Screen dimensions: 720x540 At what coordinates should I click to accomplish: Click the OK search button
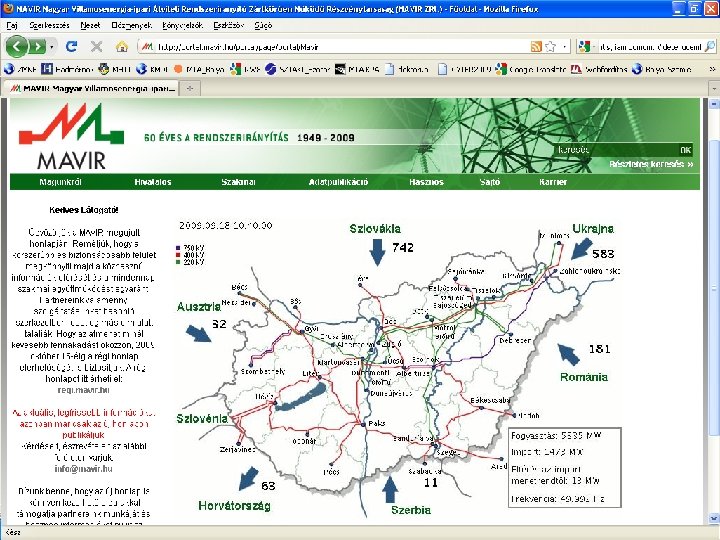click(685, 150)
